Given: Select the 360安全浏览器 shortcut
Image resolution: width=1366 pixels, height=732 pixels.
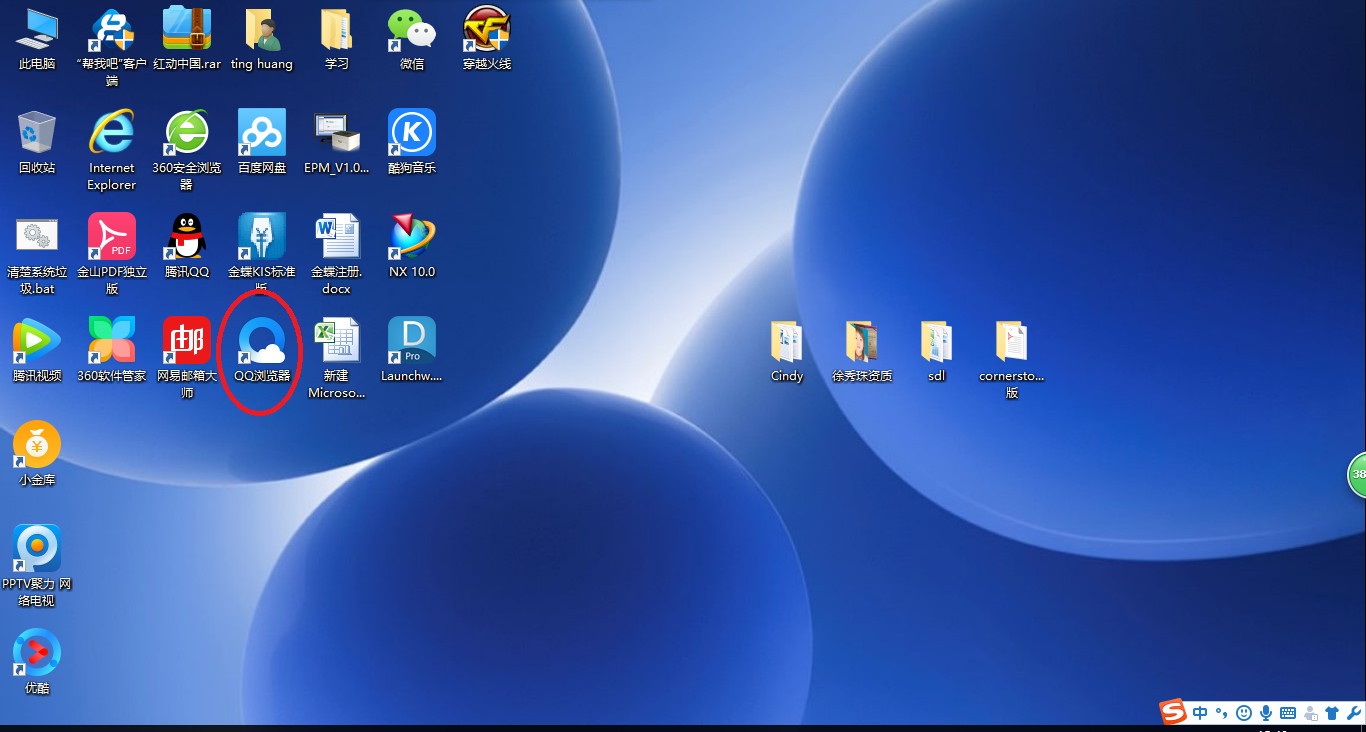Looking at the screenshot, I should (187, 150).
